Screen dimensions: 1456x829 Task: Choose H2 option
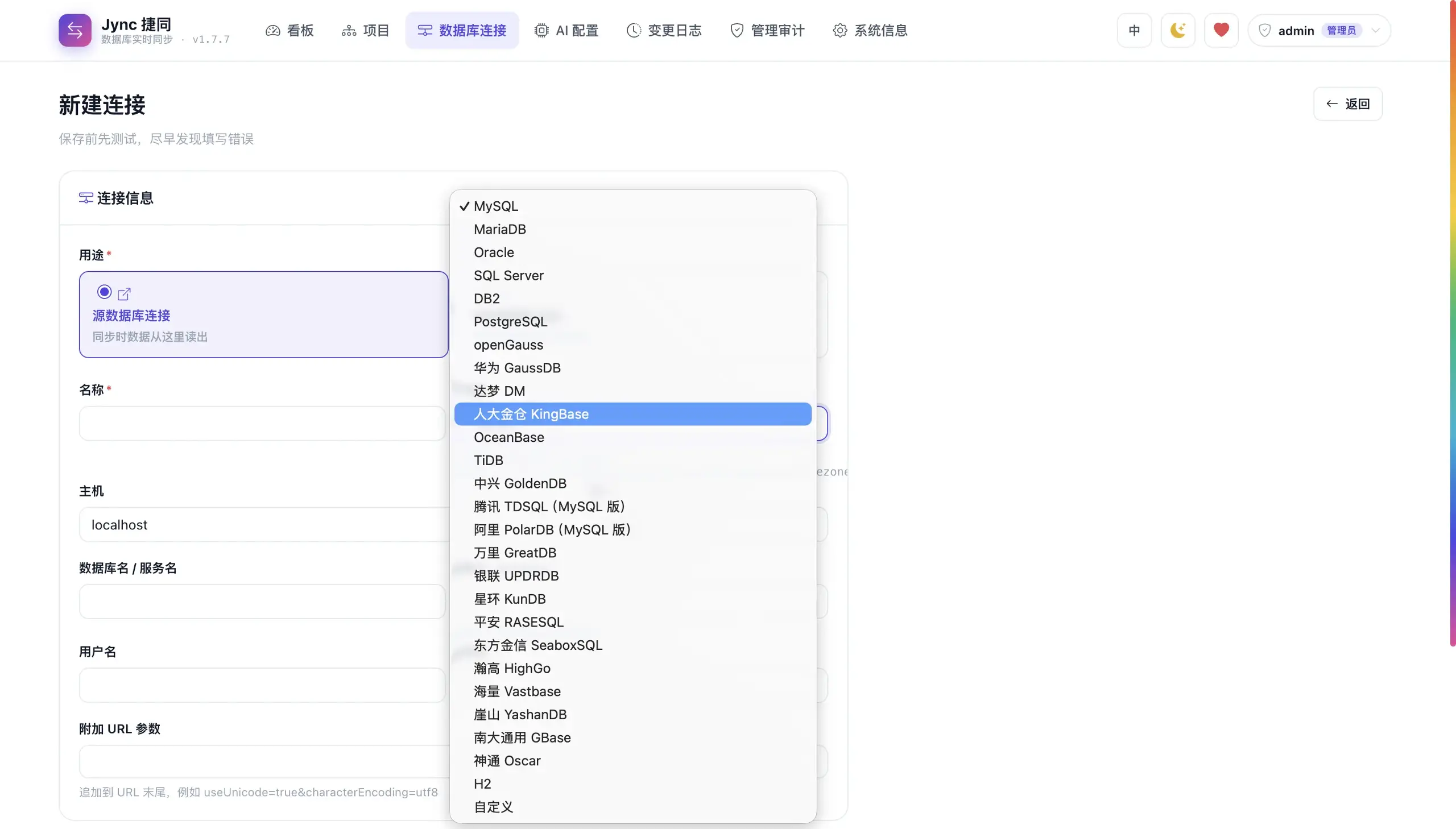pos(632,784)
